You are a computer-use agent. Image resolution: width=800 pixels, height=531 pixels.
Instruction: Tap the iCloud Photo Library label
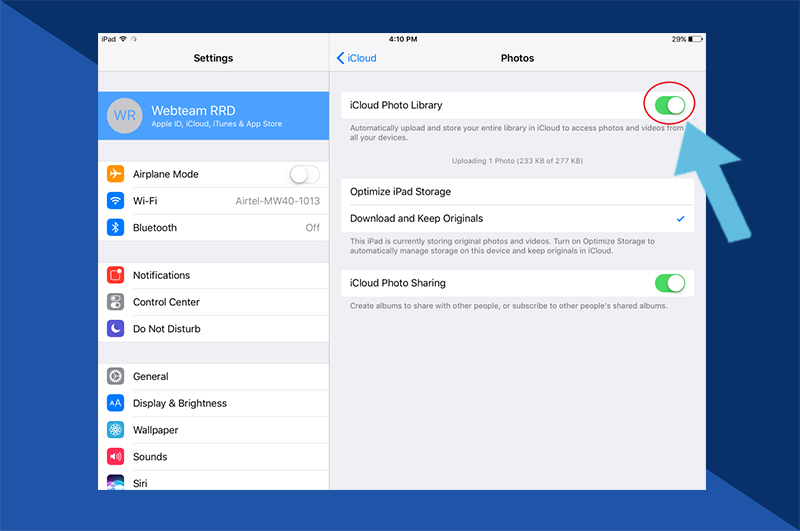click(396, 105)
